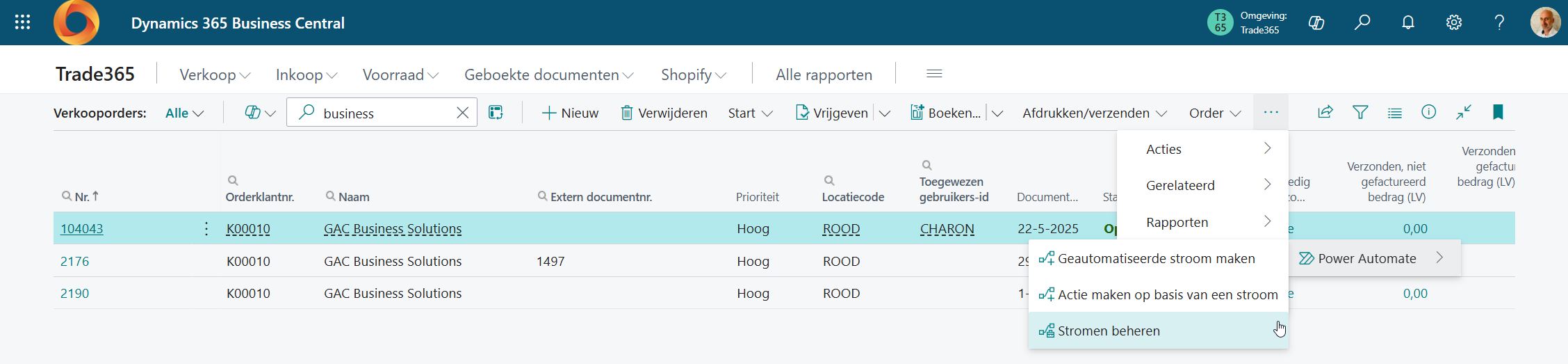Open row options for order 104043
This screenshot has width=1568, height=364.
tap(206, 228)
